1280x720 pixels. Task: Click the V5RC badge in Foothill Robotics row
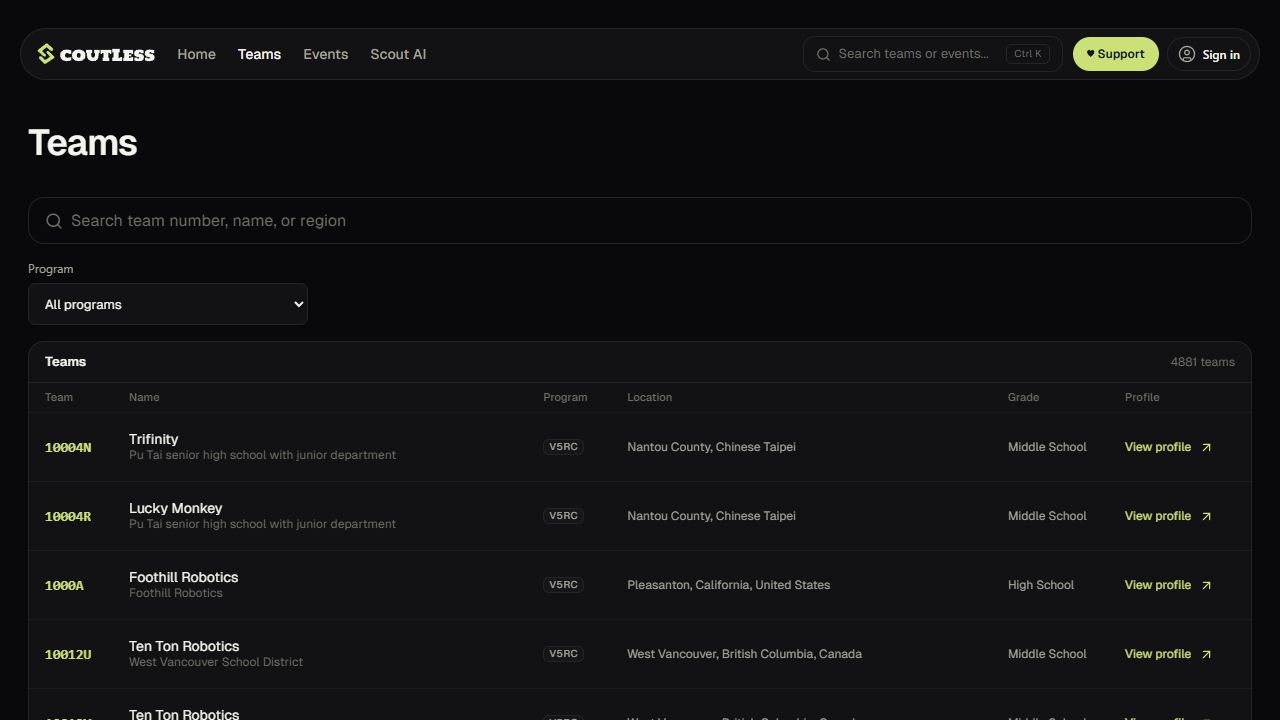click(x=563, y=585)
